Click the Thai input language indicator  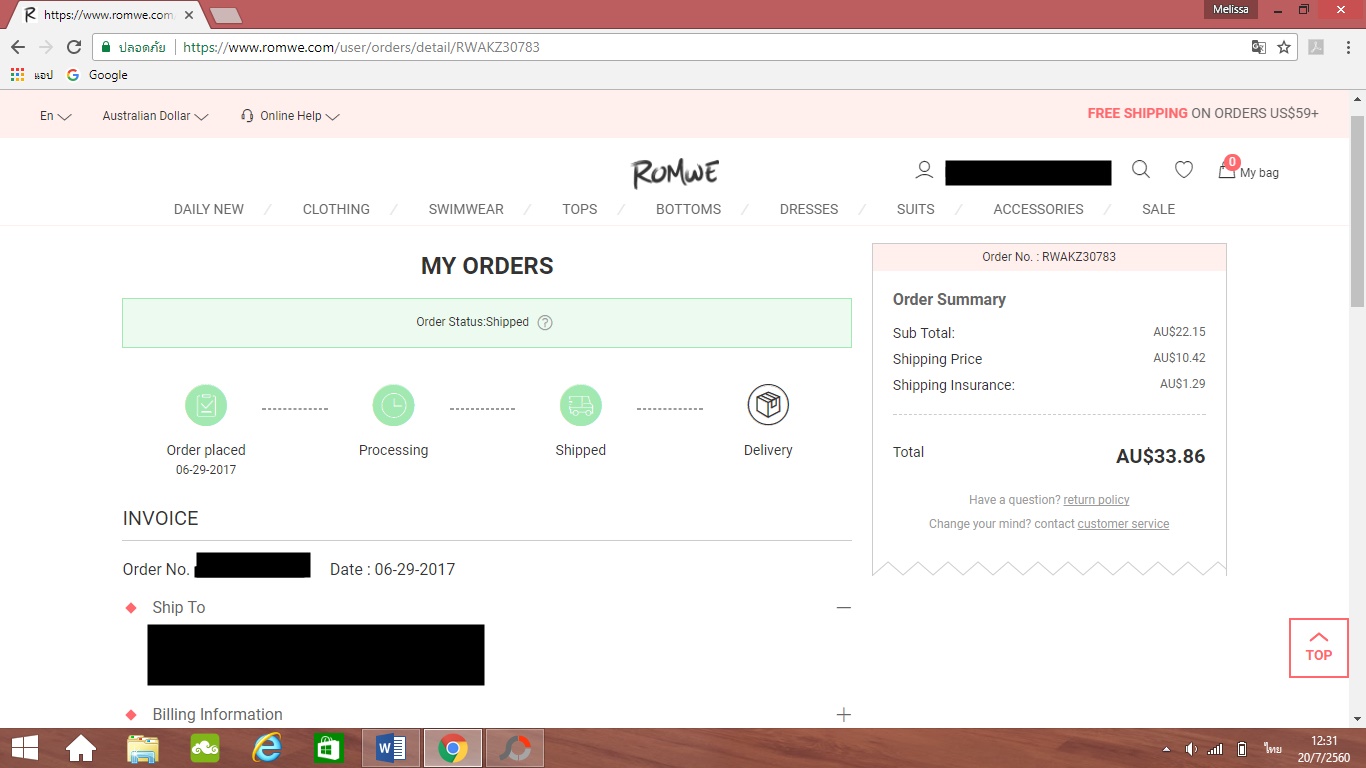(x=1272, y=749)
